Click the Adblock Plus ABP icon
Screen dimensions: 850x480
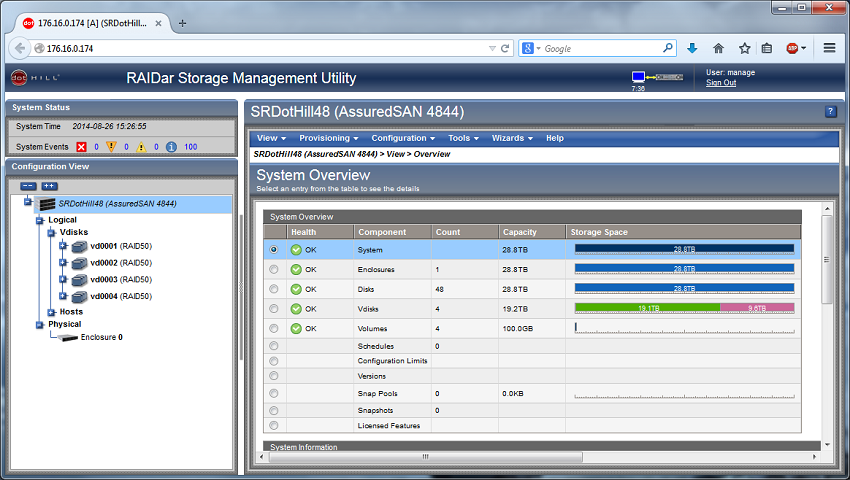tap(792, 48)
